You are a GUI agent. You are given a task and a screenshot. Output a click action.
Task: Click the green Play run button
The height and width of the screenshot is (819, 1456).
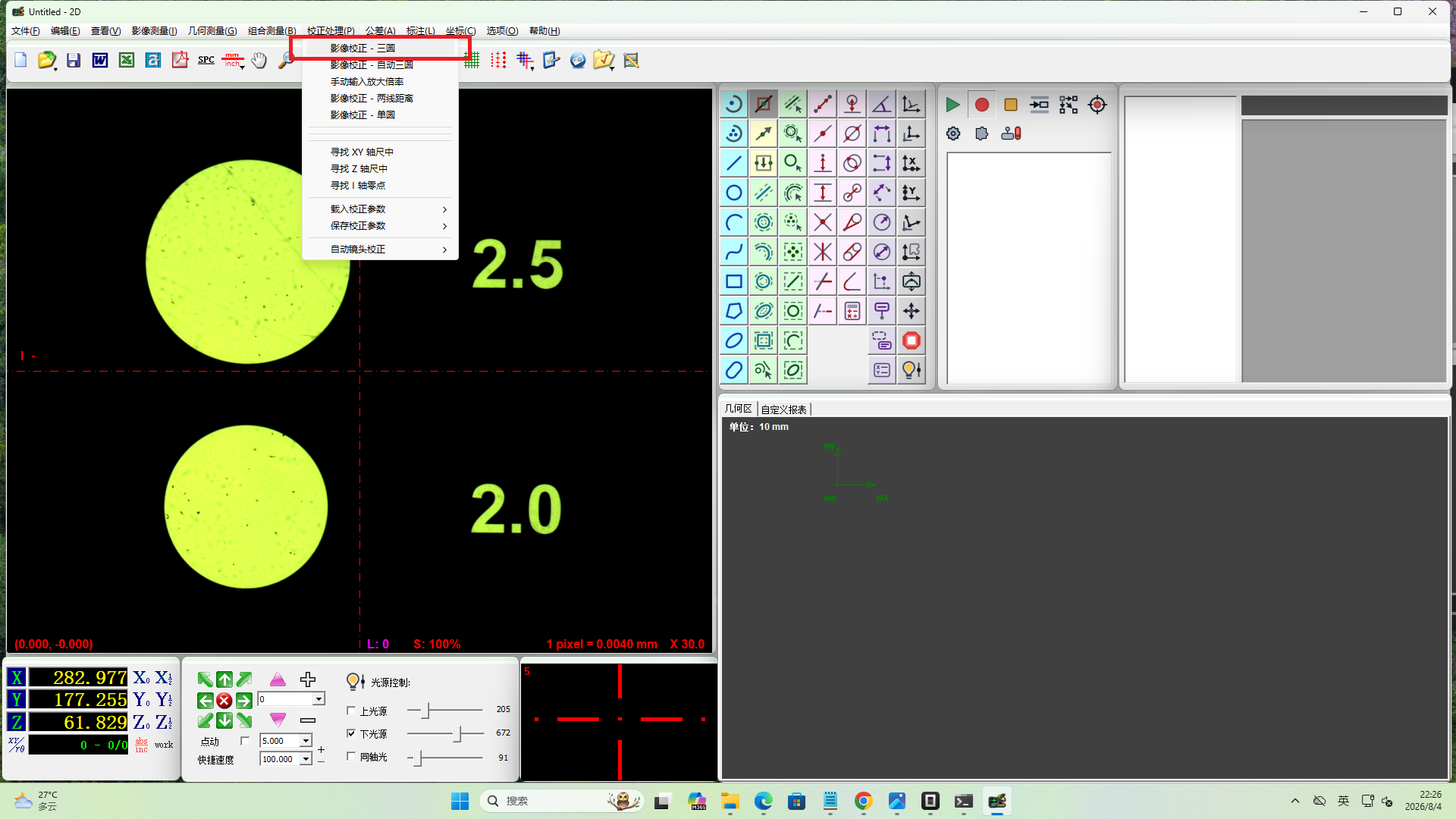(952, 105)
